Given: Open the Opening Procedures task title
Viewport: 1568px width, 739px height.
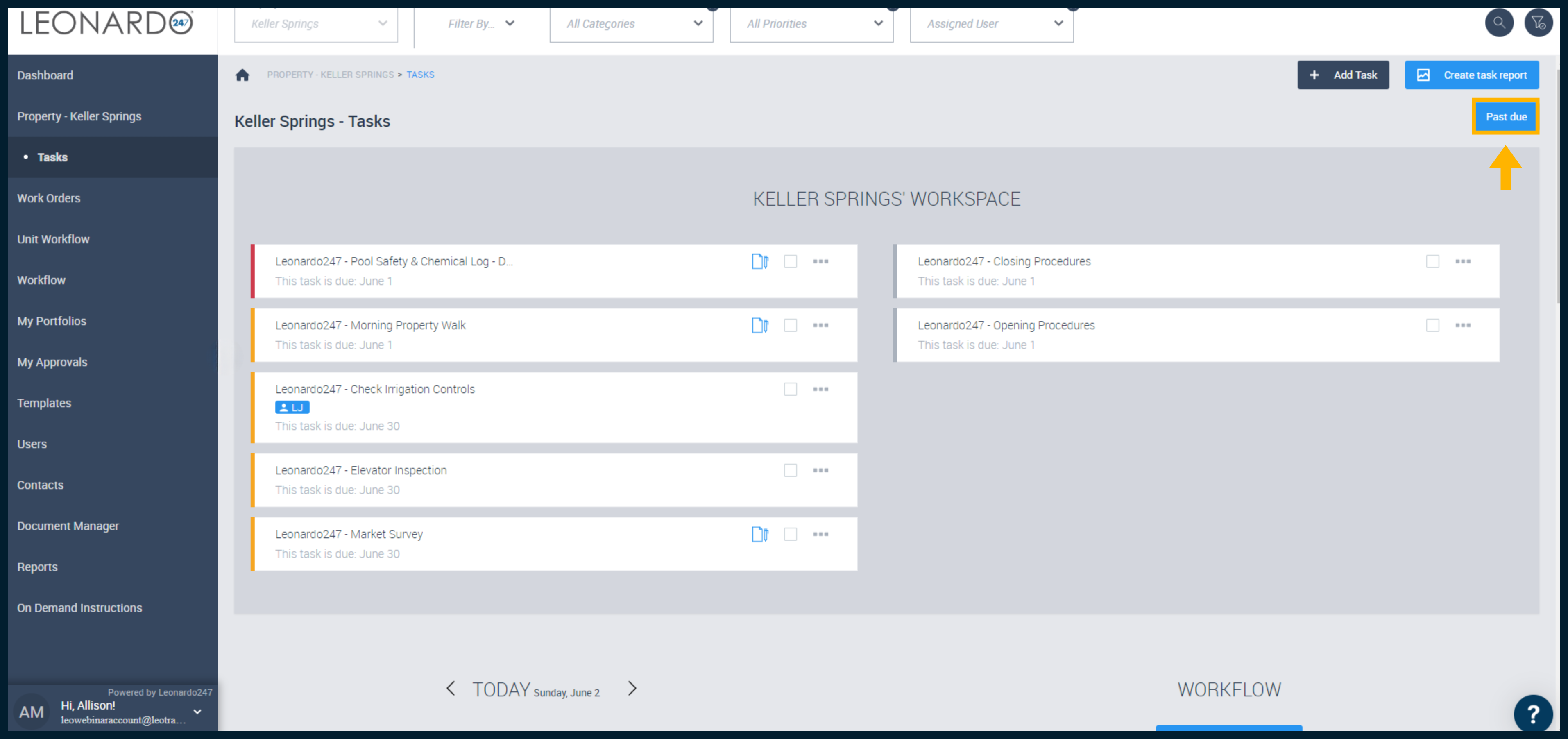Looking at the screenshot, I should pyautogui.click(x=1006, y=325).
